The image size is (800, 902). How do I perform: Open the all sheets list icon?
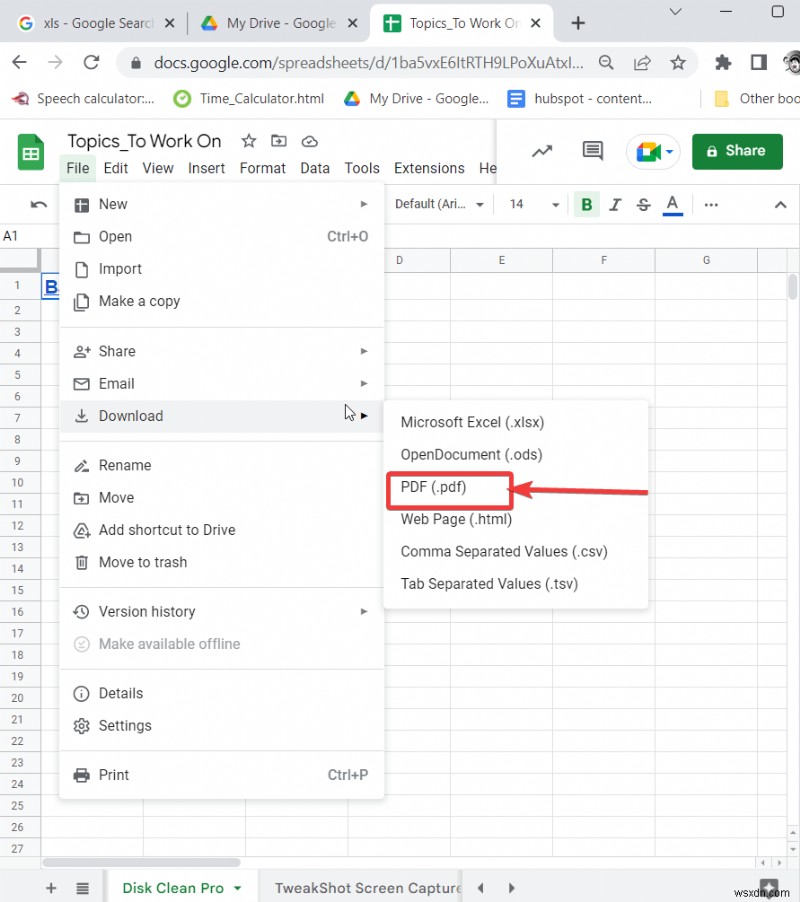point(83,887)
